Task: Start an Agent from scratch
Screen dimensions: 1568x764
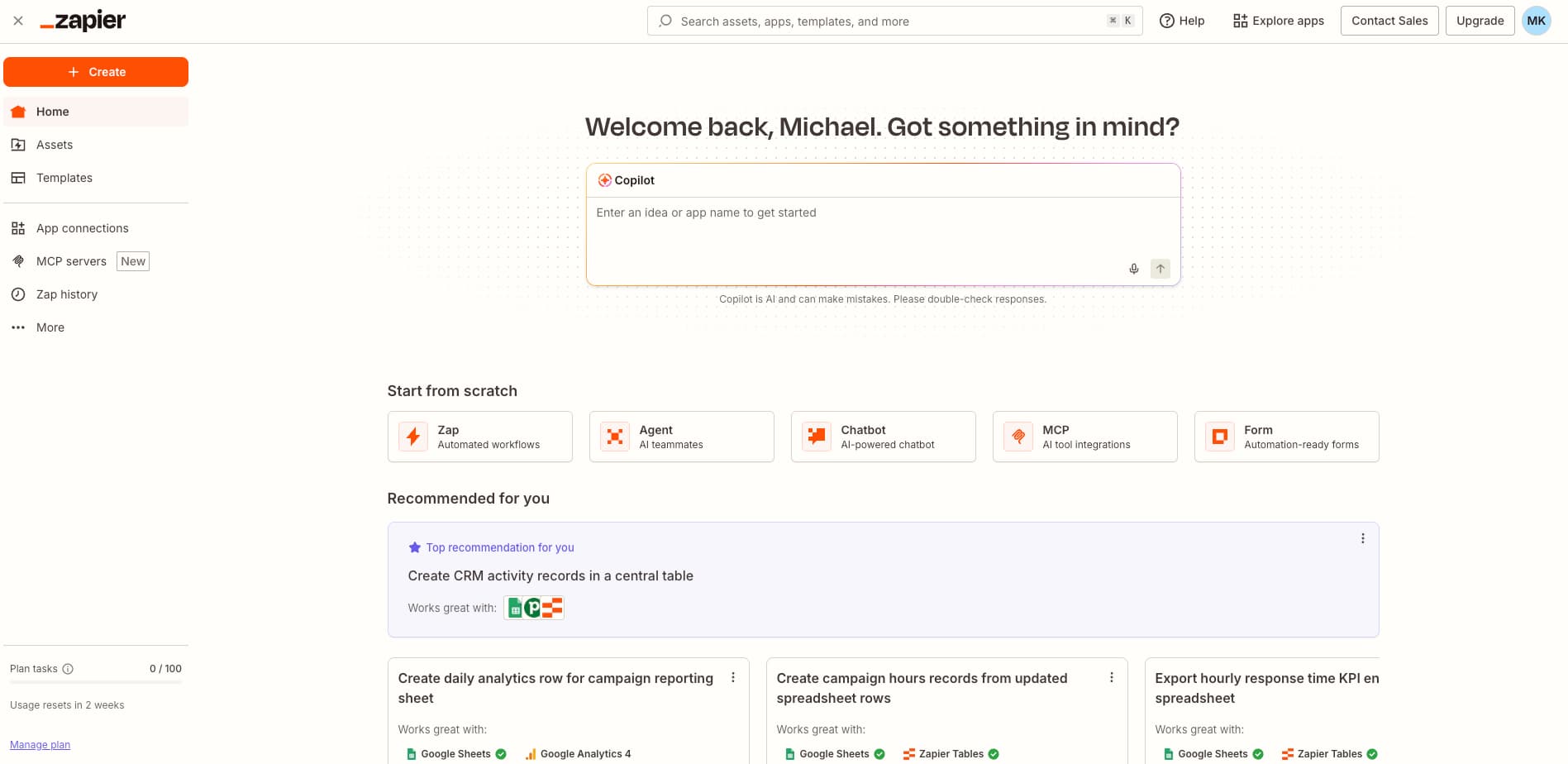Action: click(x=681, y=437)
